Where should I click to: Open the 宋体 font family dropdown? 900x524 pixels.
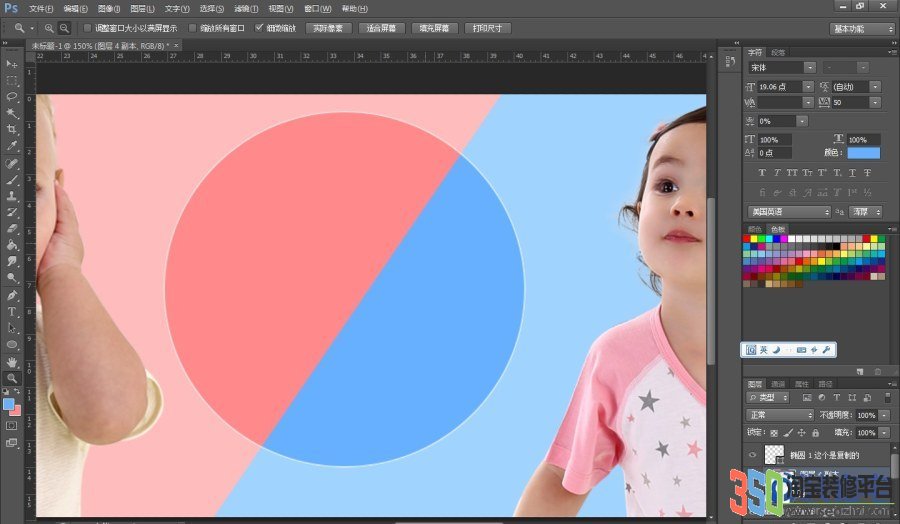(x=810, y=68)
